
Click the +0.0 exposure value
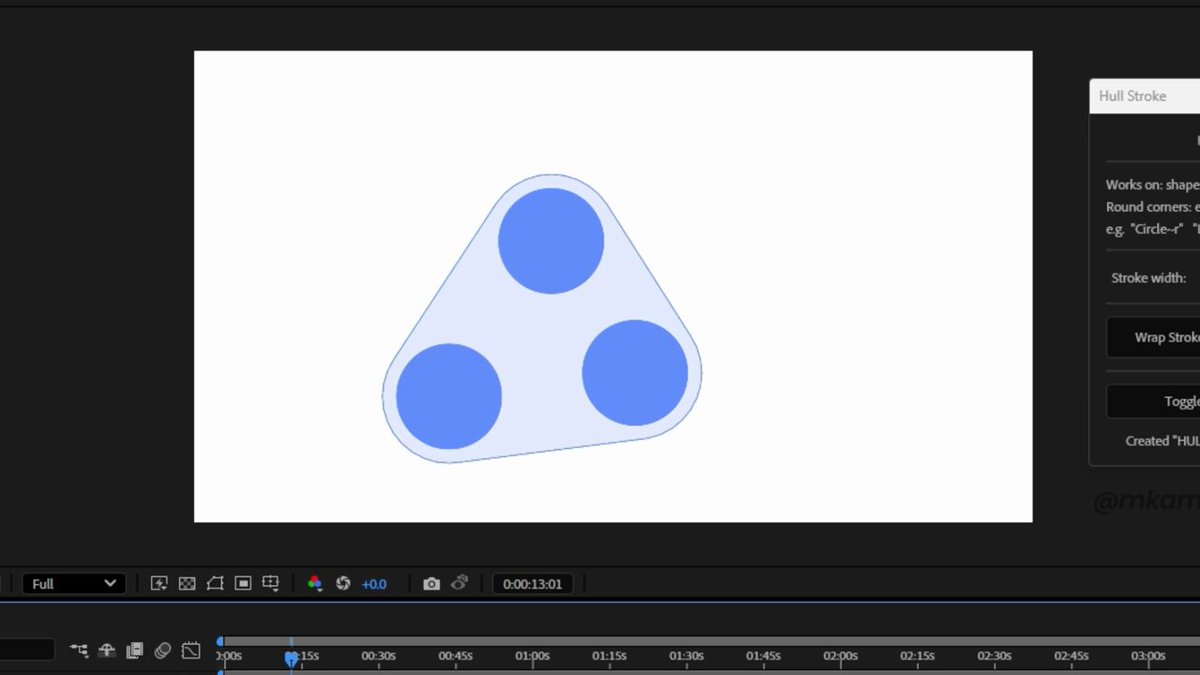pyautogui.click(x=374, y=584)
